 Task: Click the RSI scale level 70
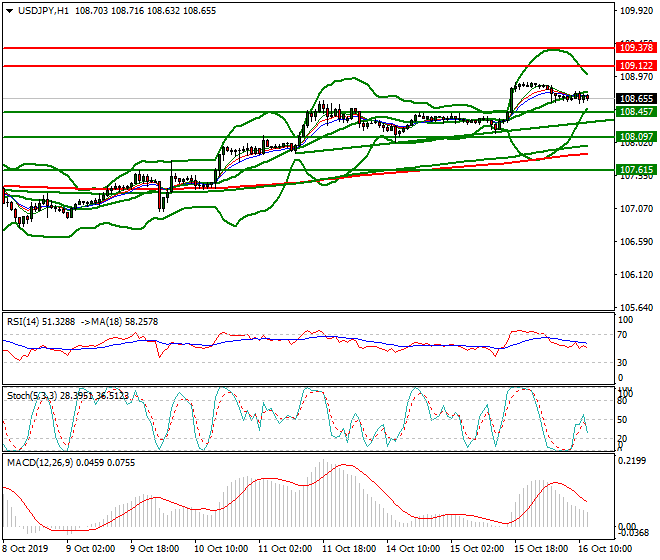[622, 335]
